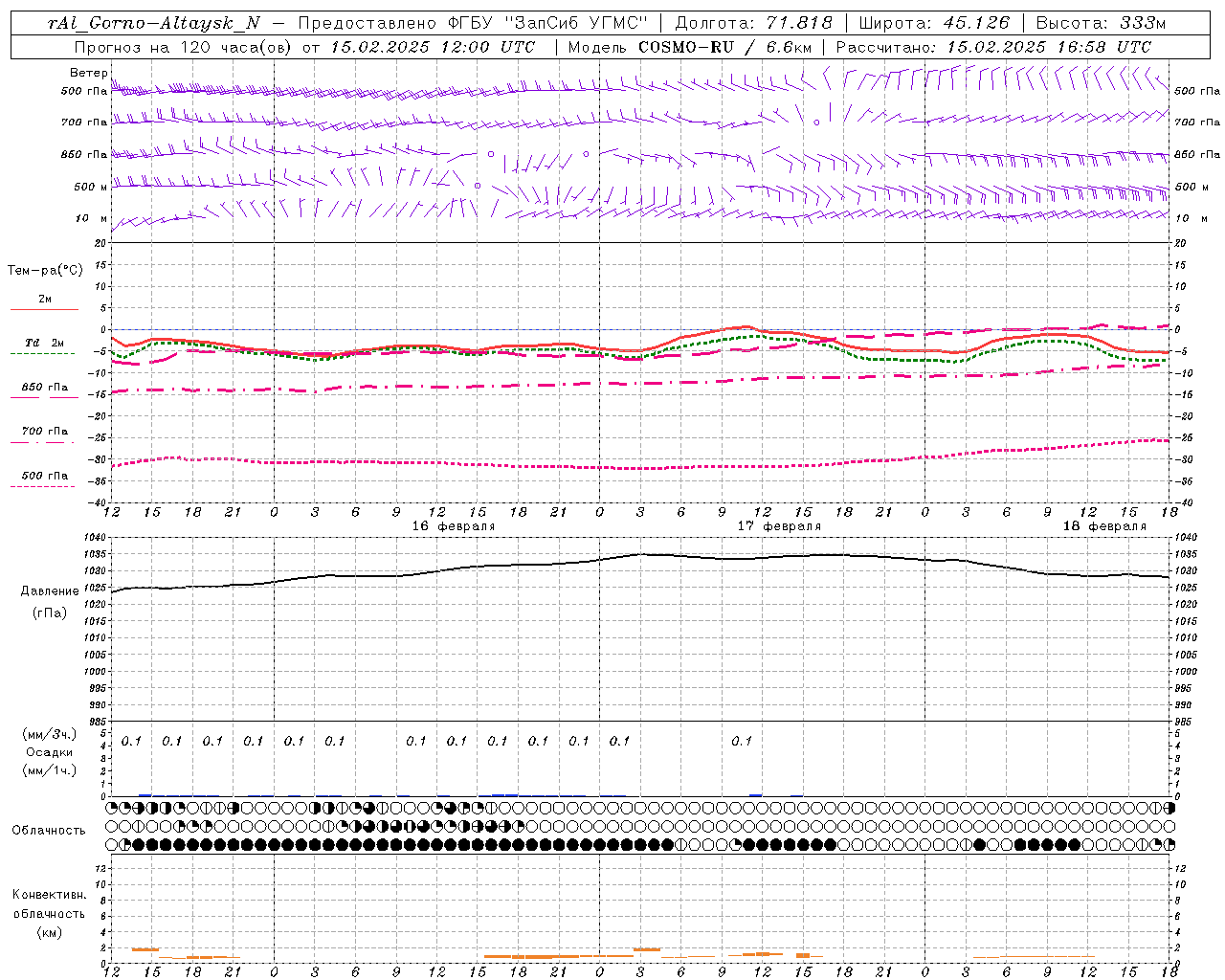Viewport: 1225px width, 980px height.
Task: Click the 16 февраля date label
Action: pos(454,526)
